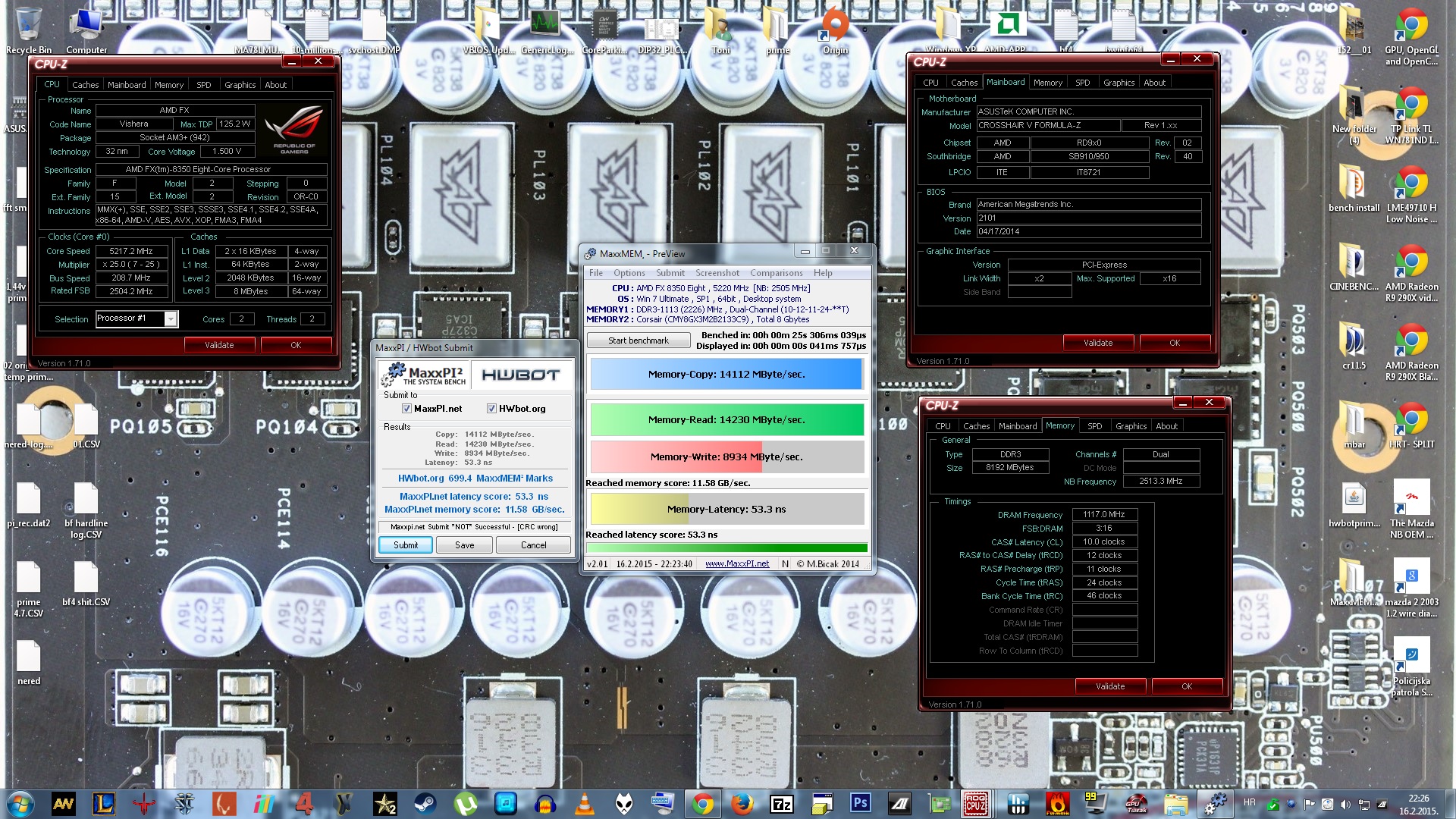Select SPD tab in bottom-right CPU-Z window
Image resolution: width=1456 pixels, height=819 pixels.
[x=1095, y=426]
